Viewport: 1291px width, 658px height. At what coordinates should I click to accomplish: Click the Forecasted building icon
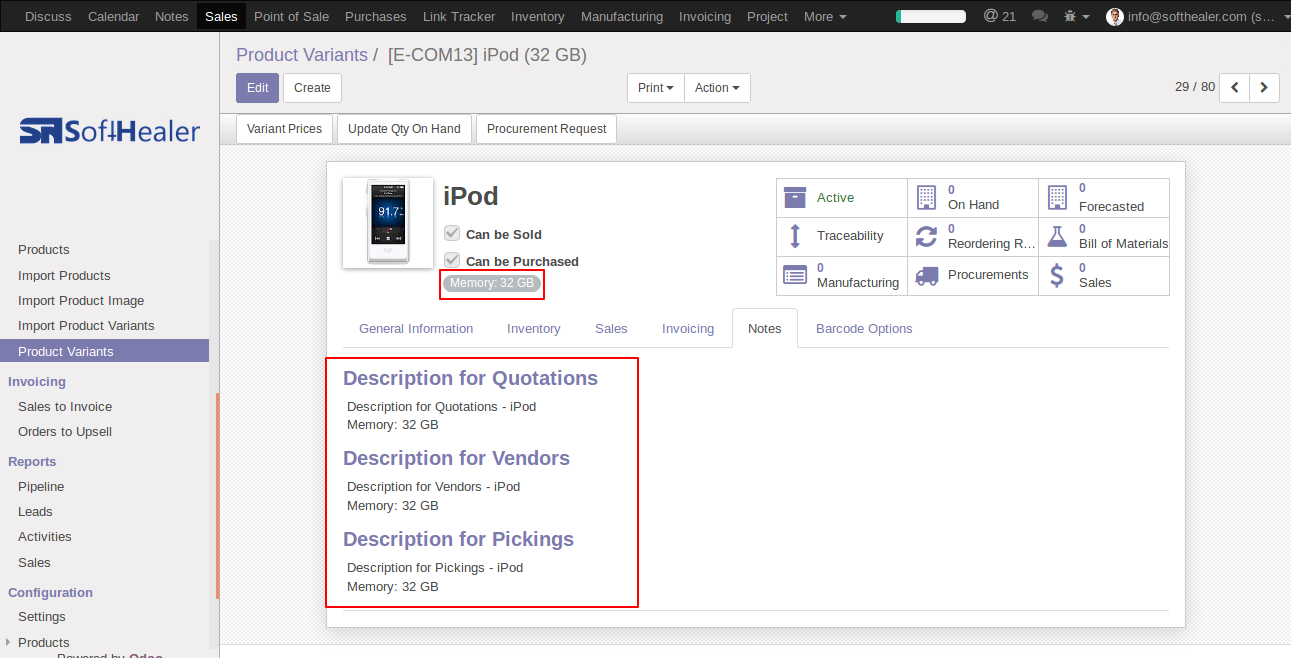point(1057,197)
